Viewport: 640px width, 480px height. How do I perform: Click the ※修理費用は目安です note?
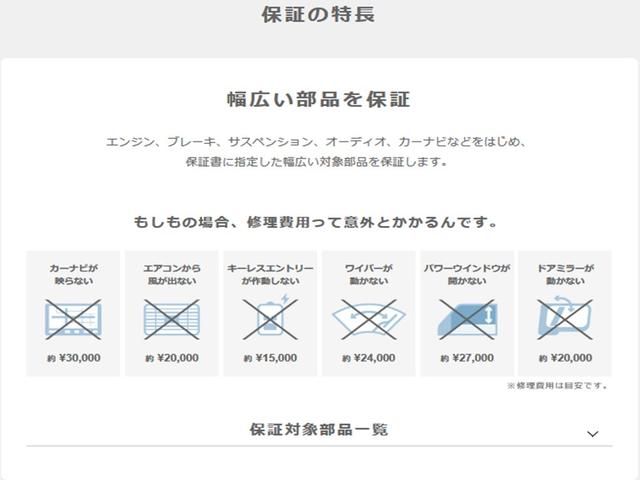558,385
